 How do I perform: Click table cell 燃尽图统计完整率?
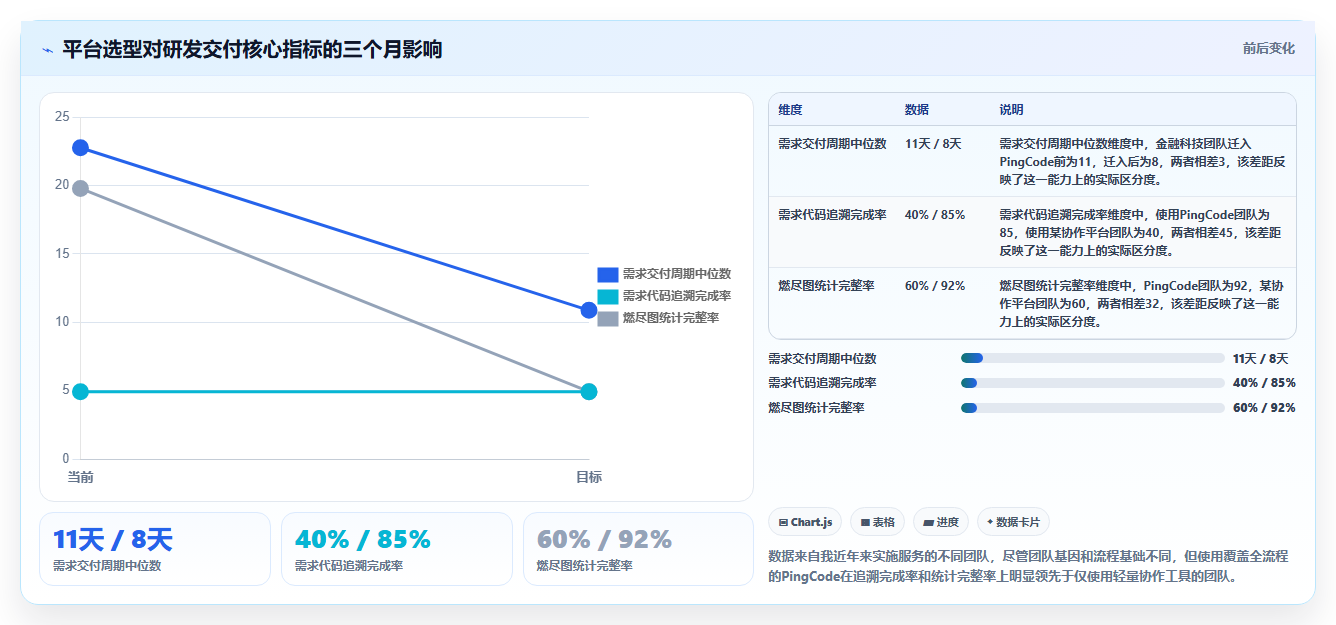point(826,286)
